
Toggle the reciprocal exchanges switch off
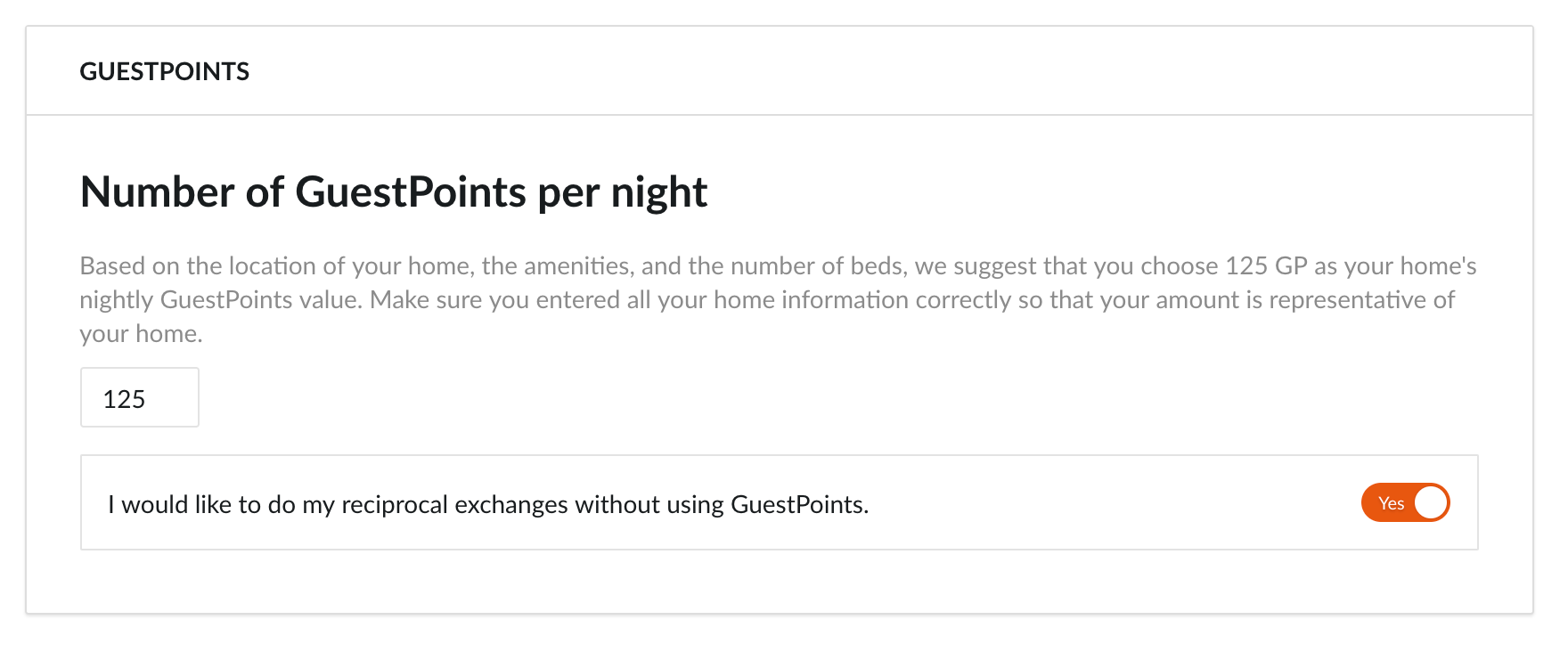tap(1405, 502)
